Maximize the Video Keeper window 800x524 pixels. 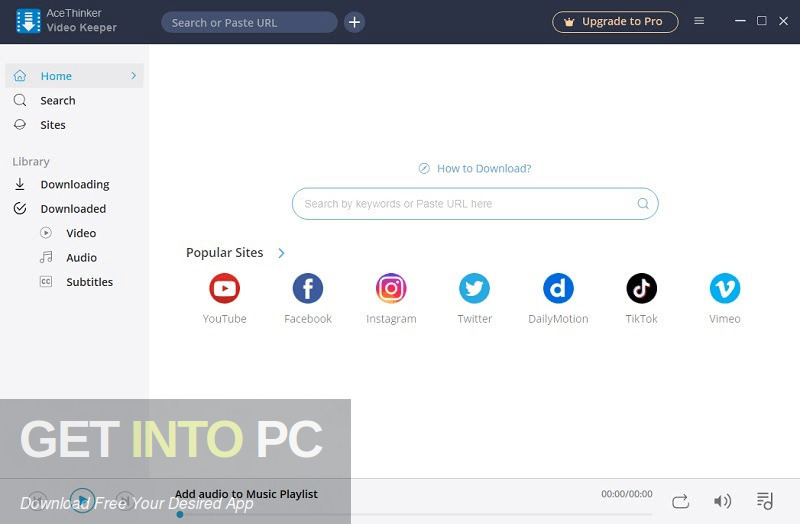coord(762,21)
